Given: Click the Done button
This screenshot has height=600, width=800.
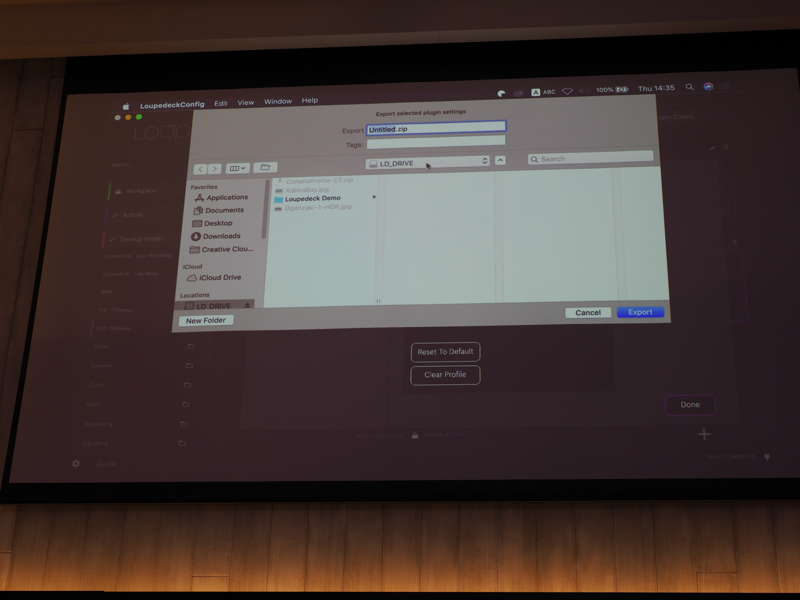Looking at the screenshot, I should pyautogui.click(x=690, y=405).
